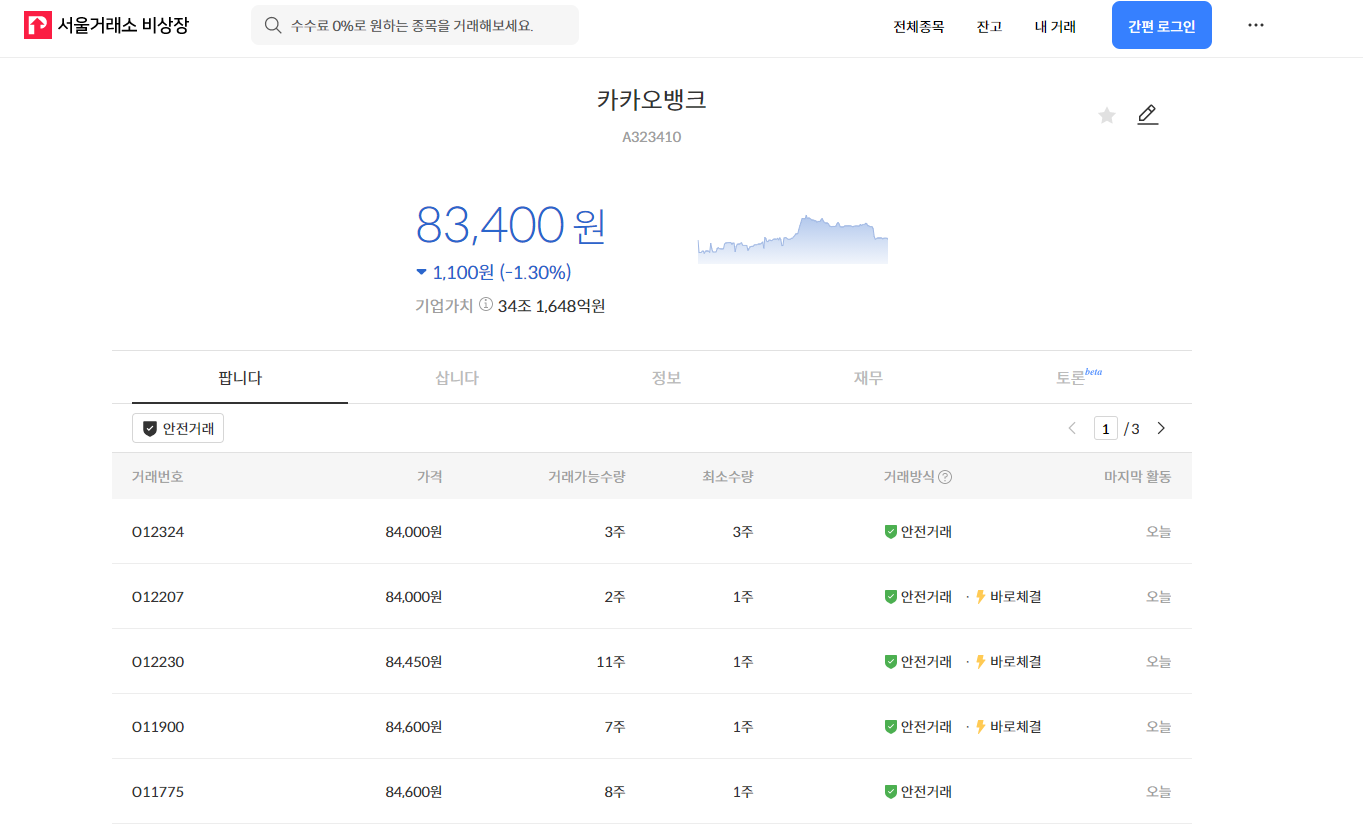
Task: Click the 카카오뱅크 price mini chart
Action: pyautogui.click(x=793, y=239)
